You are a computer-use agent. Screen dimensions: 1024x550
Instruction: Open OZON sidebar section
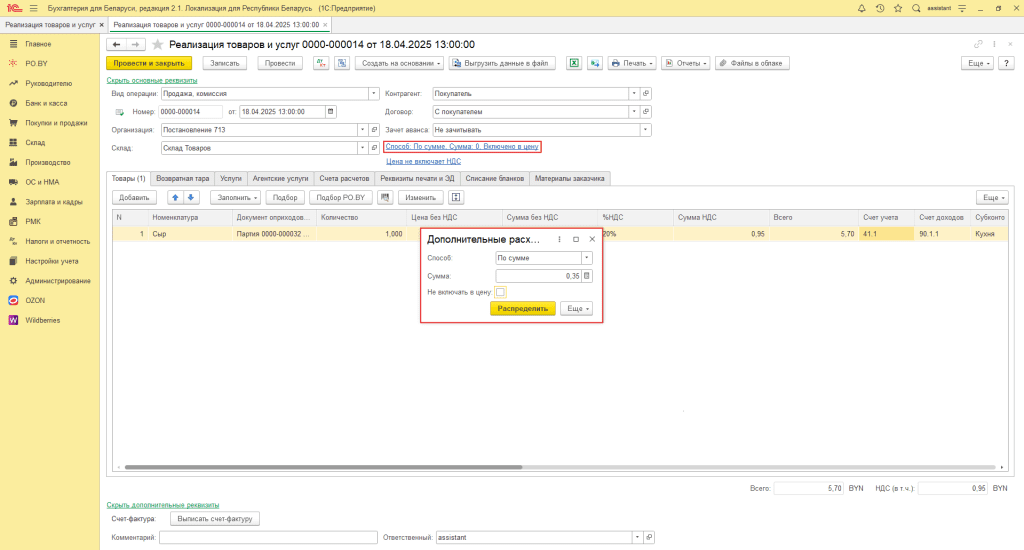[35, 300]
